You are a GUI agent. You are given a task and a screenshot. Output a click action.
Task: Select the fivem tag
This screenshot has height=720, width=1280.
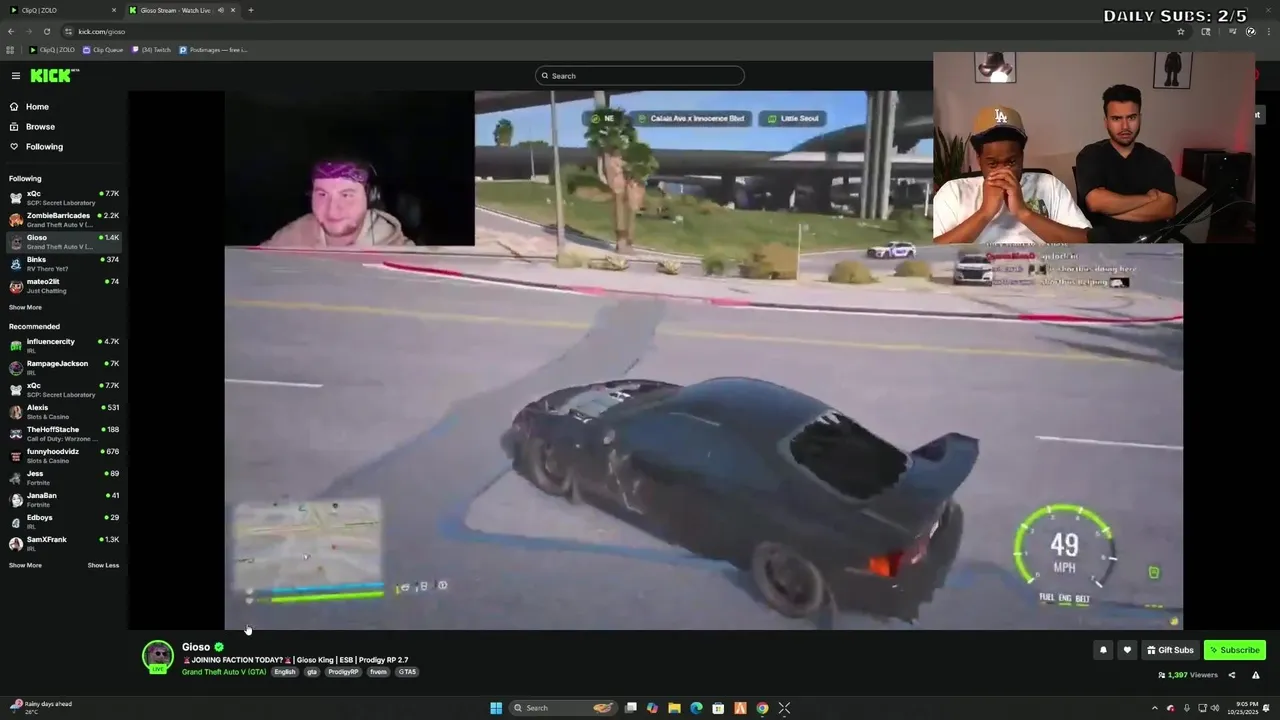378,672
